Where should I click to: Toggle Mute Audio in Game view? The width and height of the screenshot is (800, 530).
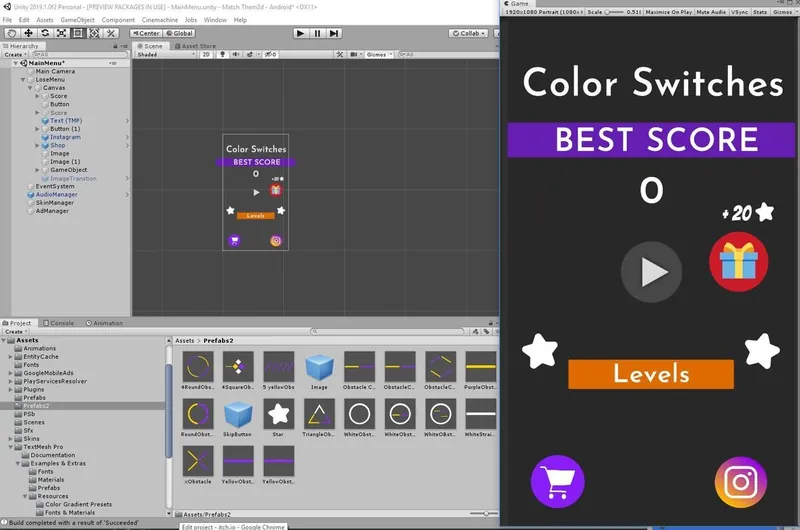[x=711, y=12]
